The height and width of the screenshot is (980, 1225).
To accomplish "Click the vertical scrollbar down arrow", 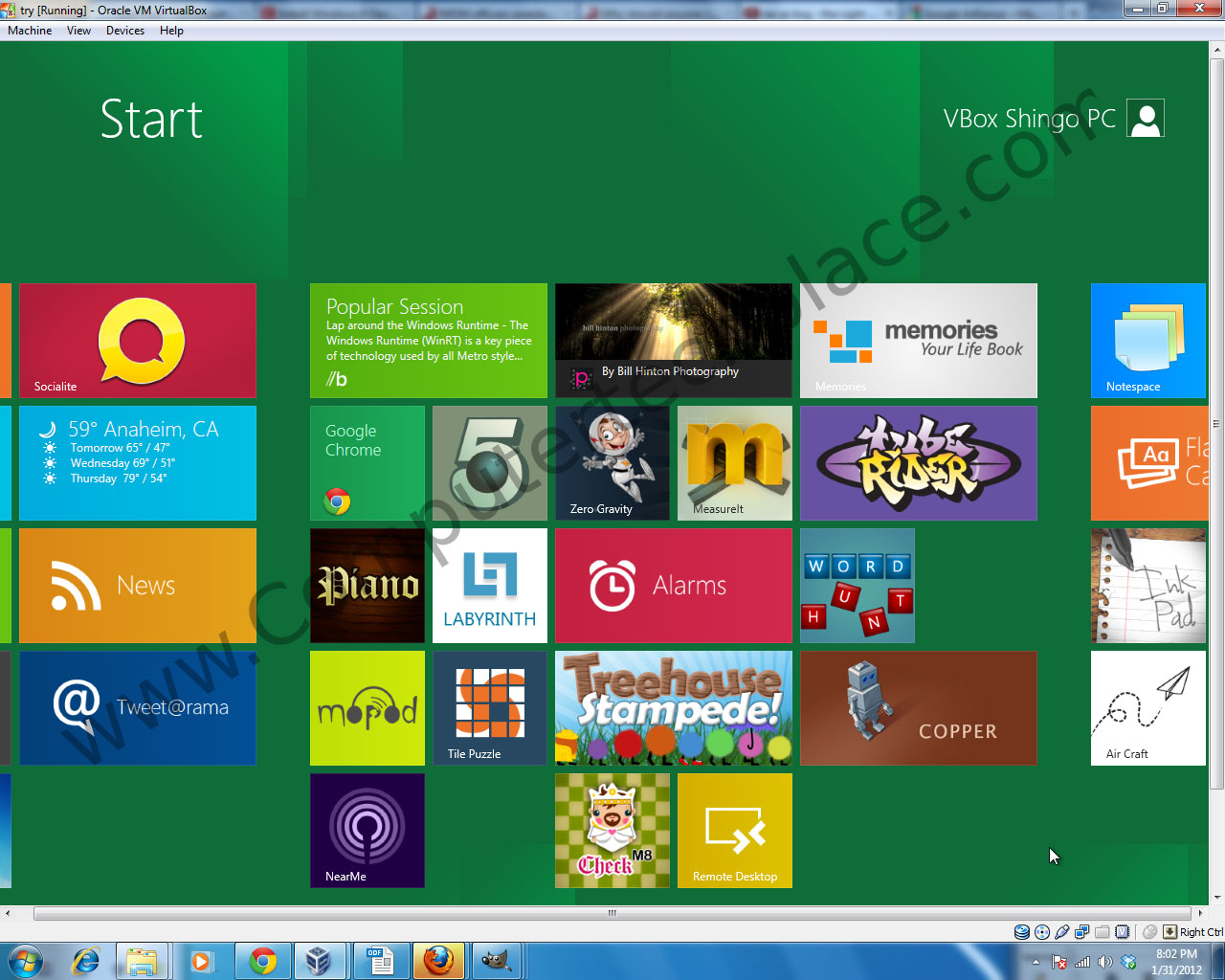I will (x=1217, y=898).
